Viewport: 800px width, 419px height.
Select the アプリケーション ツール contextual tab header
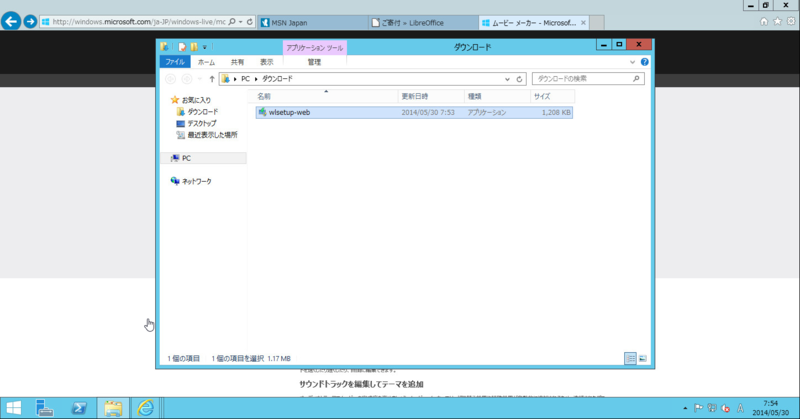click(x=314, y=48)
